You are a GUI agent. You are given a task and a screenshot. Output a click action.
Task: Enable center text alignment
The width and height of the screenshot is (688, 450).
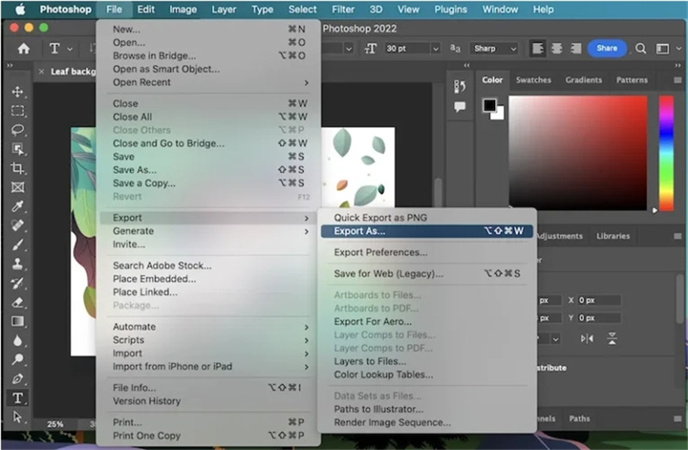click(555, 48)
